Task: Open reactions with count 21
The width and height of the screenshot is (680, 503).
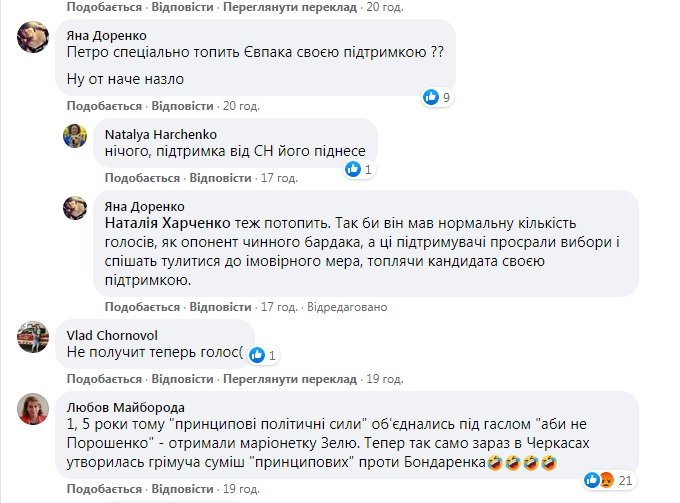Action: tap(599, 481)
